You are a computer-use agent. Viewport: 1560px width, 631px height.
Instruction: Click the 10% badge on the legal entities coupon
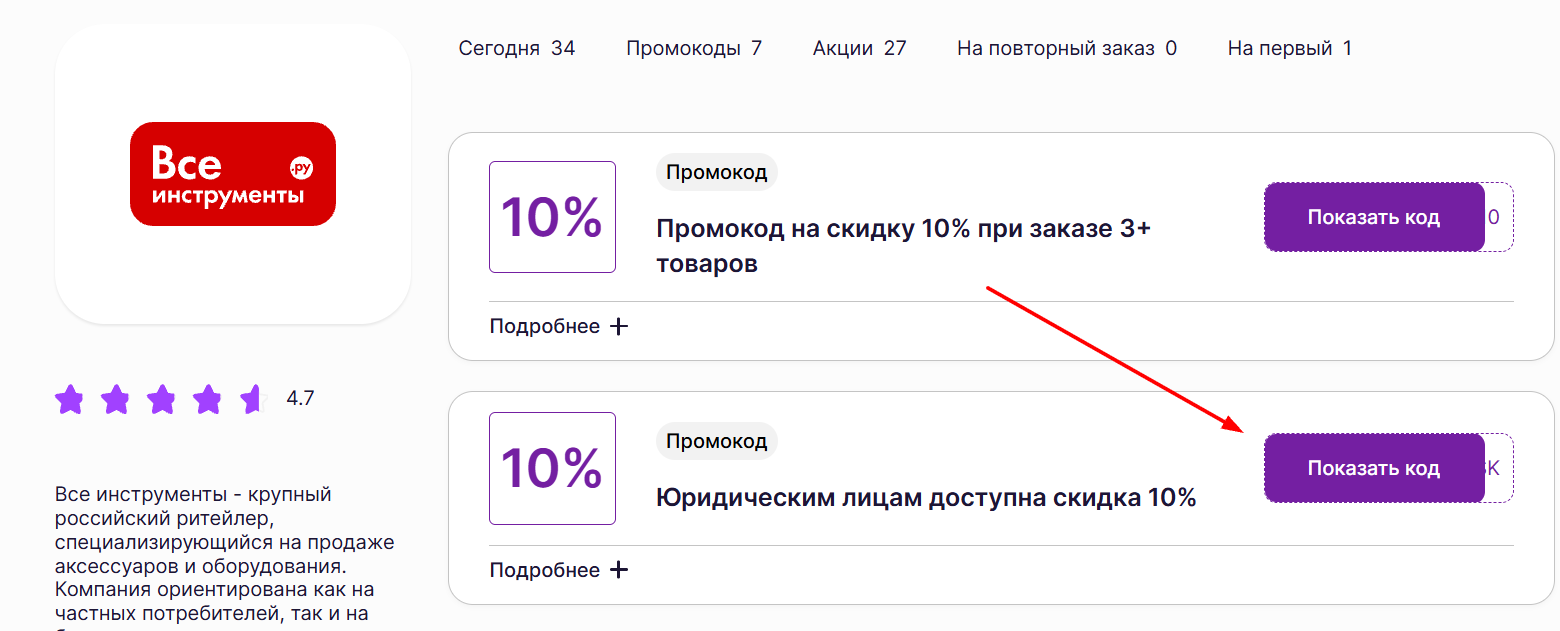coord(552,467)
